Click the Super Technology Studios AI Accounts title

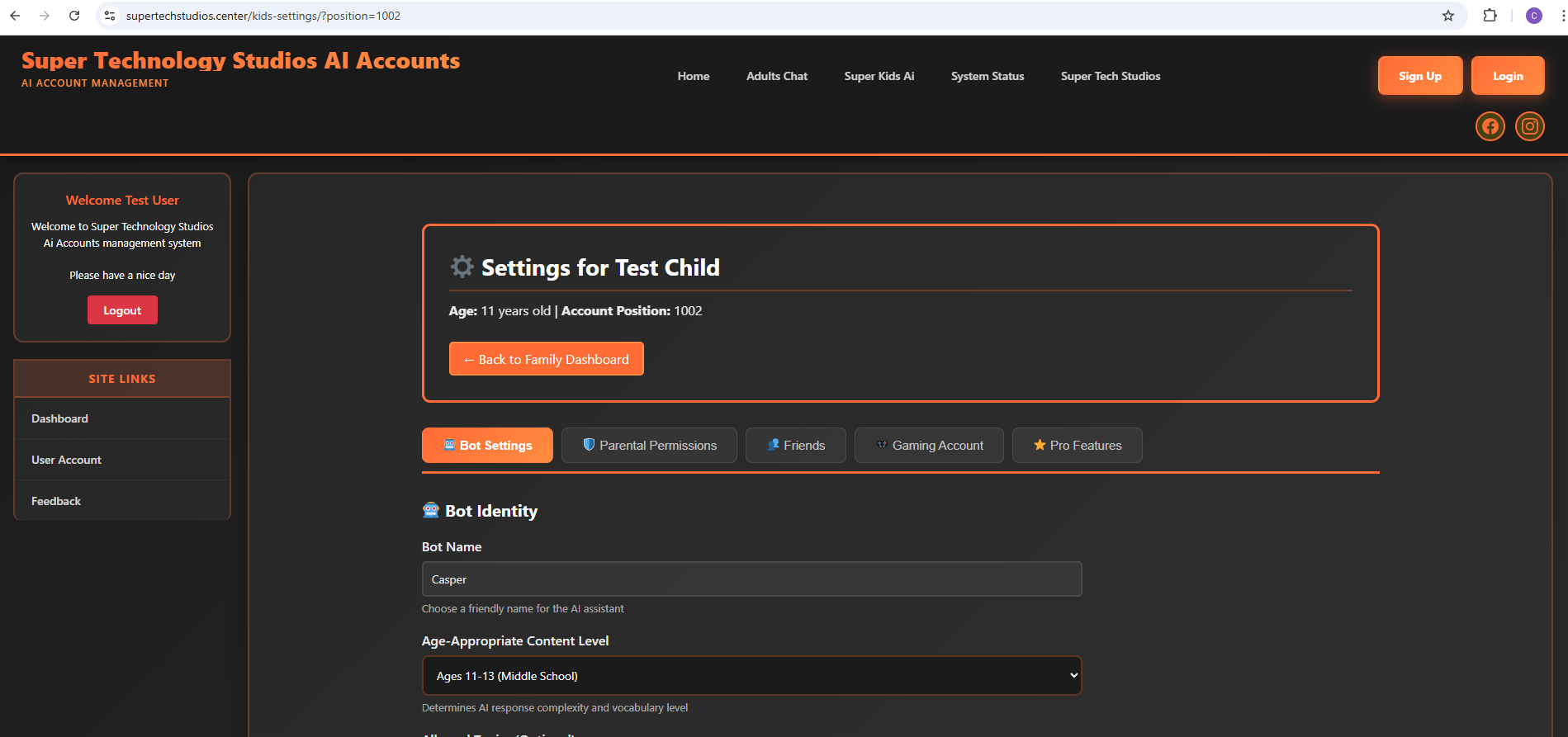click(x=241, y=61)
